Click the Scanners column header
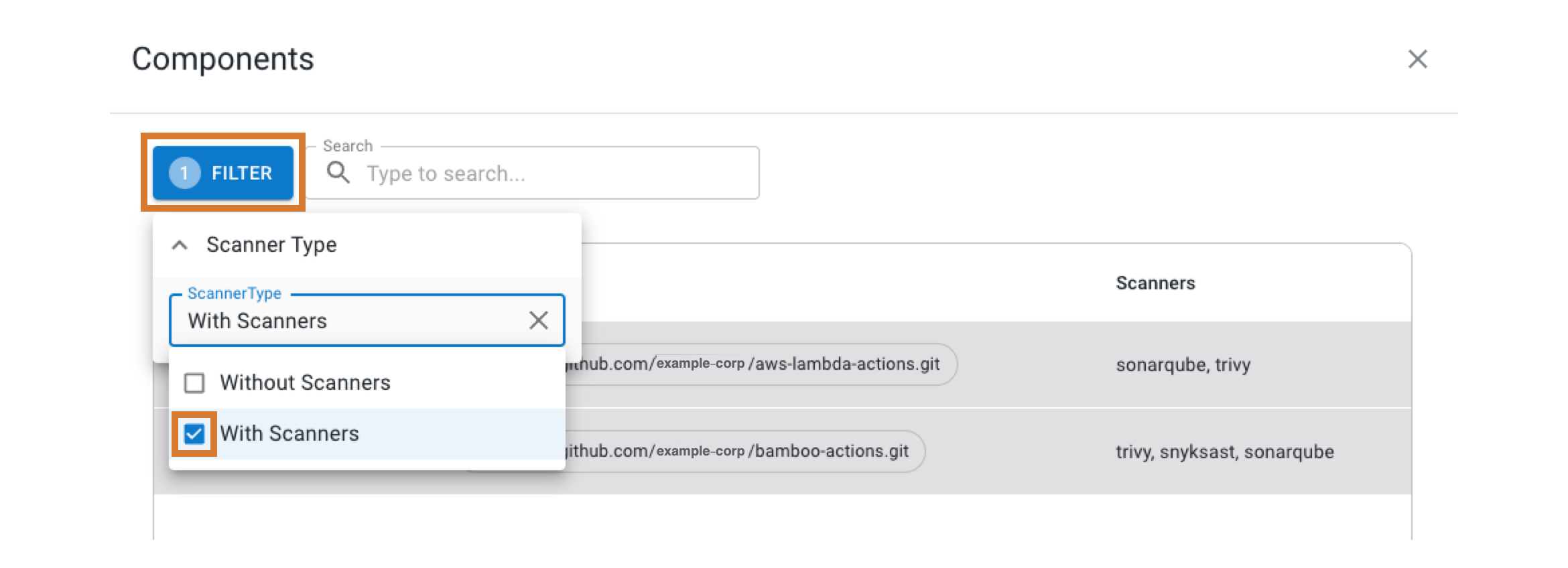 (x=1155, y=283)
